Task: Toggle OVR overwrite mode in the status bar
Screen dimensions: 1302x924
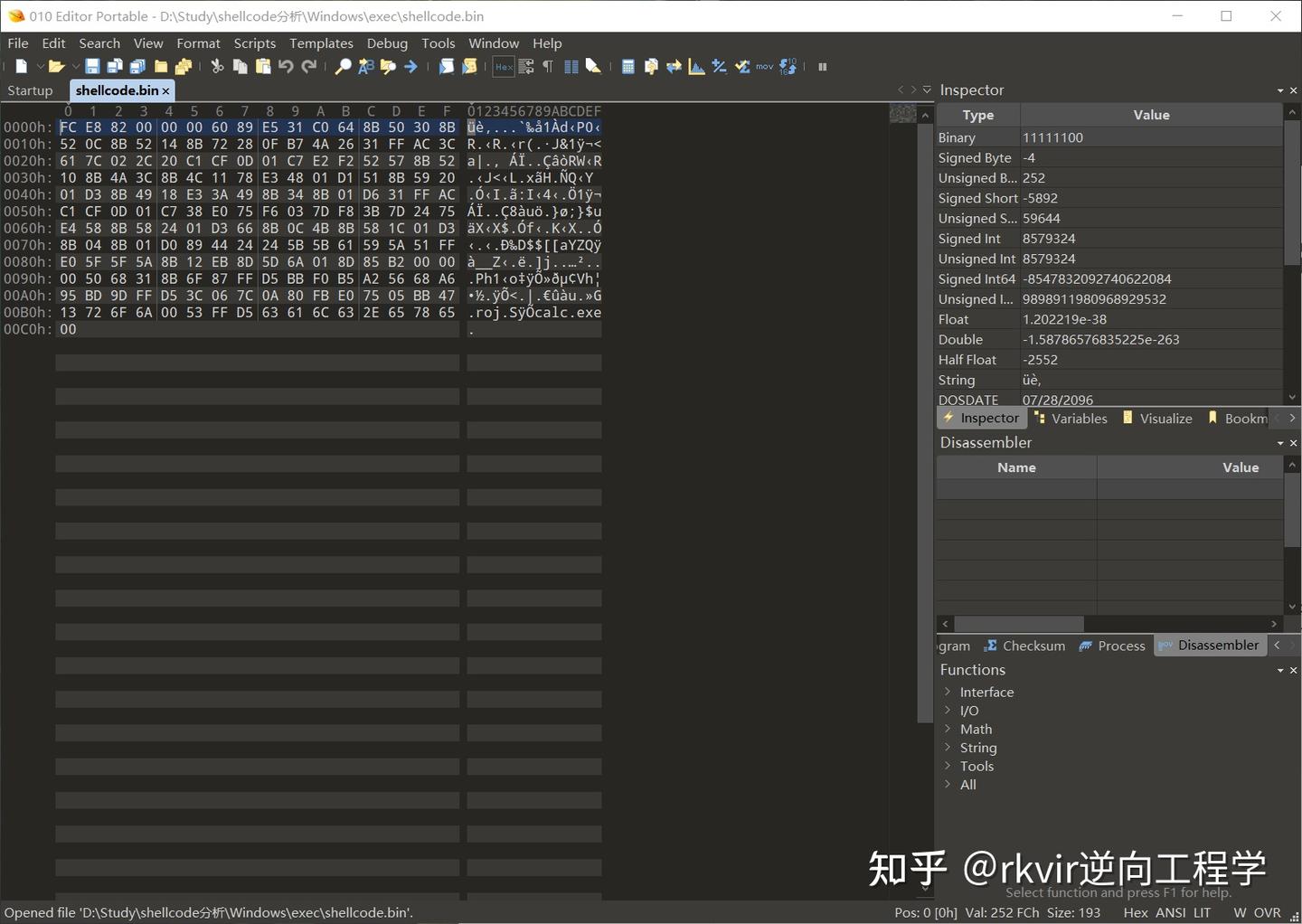Action: point(1269,912)
